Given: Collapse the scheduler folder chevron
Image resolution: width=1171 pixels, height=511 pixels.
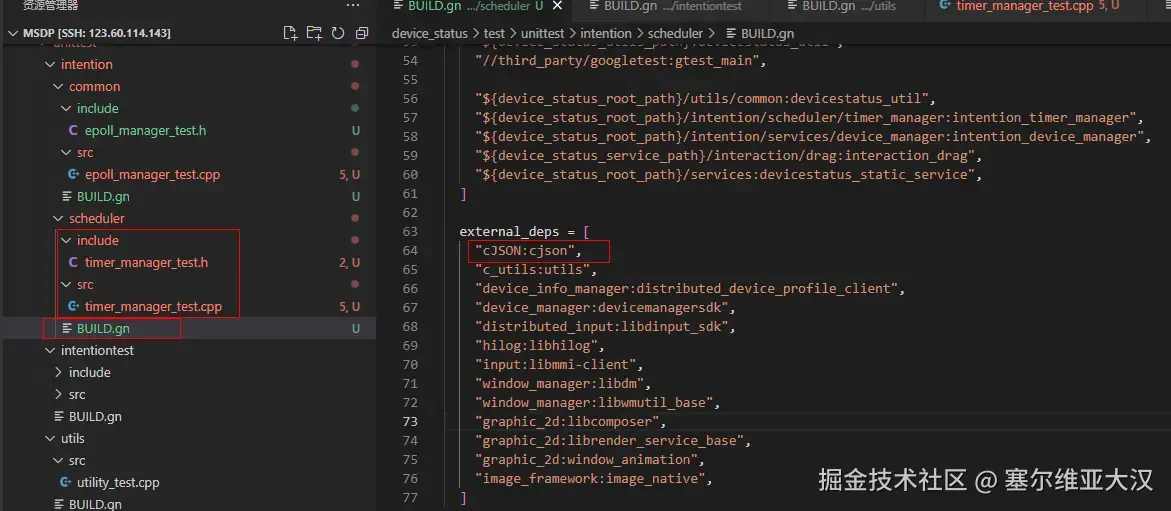Looking at the screenshot, I should 58,219.
